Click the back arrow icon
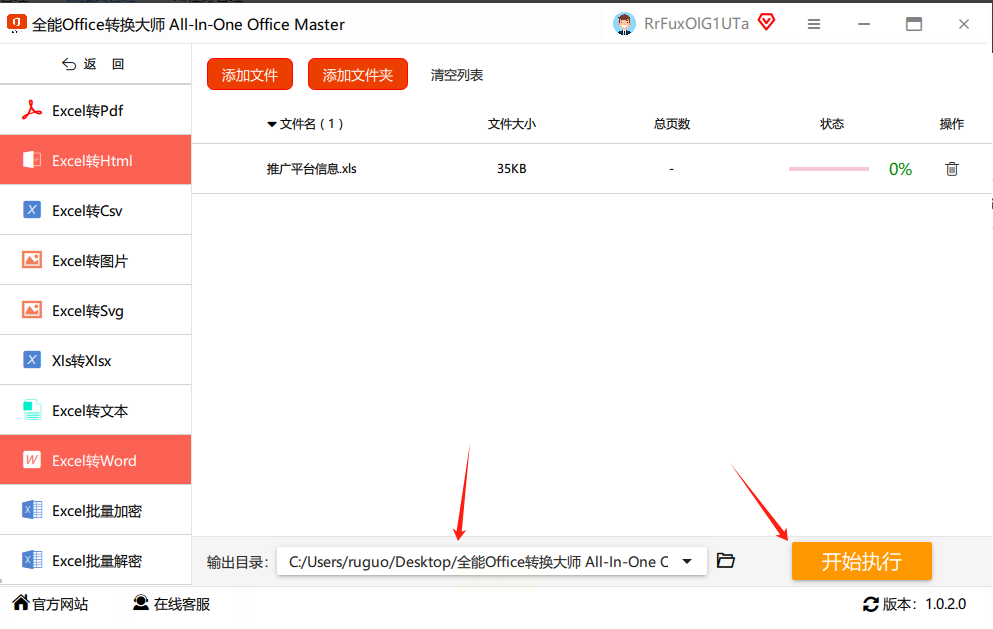This screenshot has width=993, height=629. pyautogui.click(x=68, y=64)
